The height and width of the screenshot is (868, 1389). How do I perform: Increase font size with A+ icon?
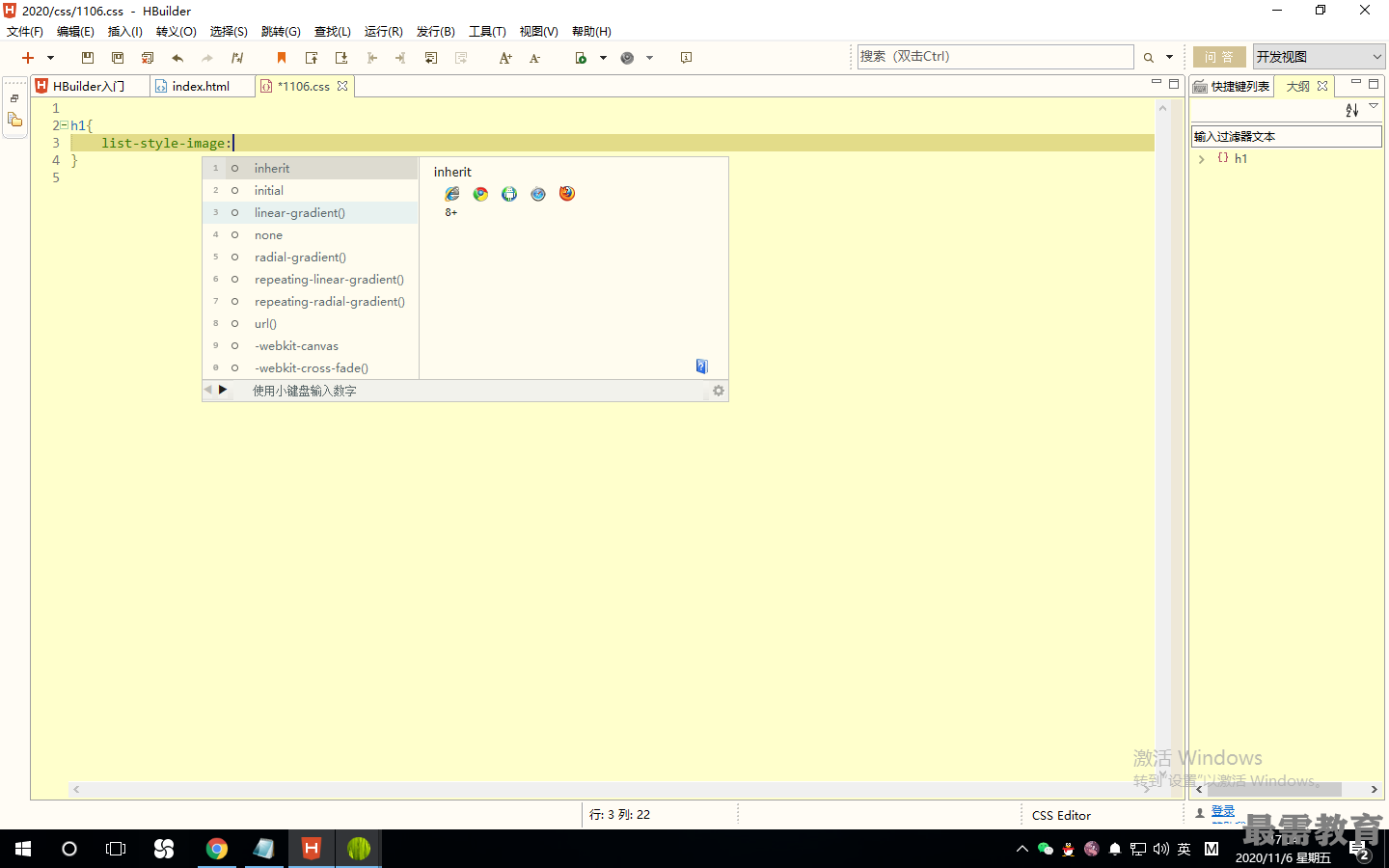click(x=505, y=58)
